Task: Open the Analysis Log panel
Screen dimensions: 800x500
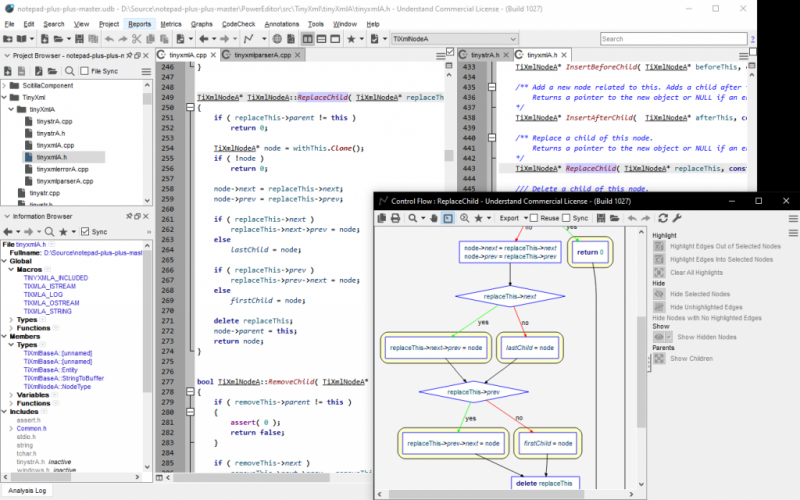Action: pyautogui.click(x=27, y=490)
